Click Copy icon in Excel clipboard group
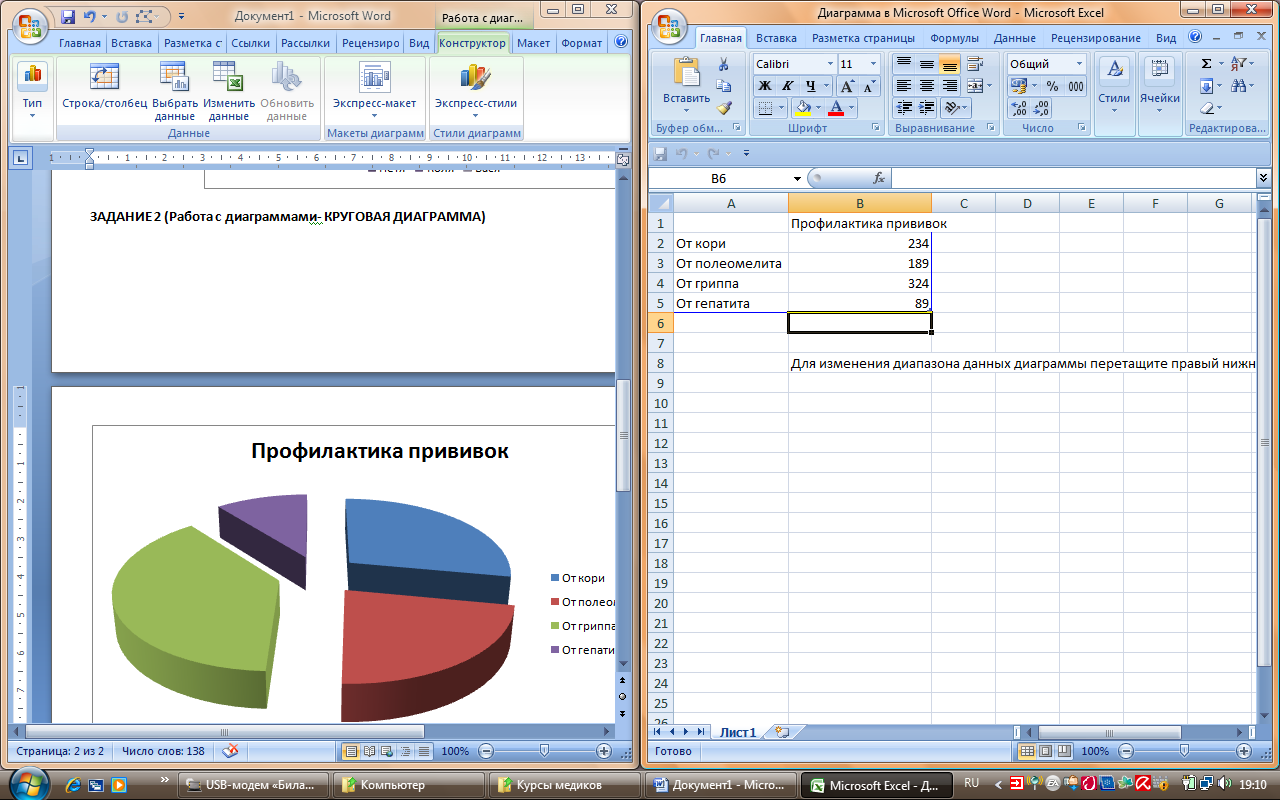Image resolution: width=1280 pixels, height=800 pixels. tap(724, 86)
